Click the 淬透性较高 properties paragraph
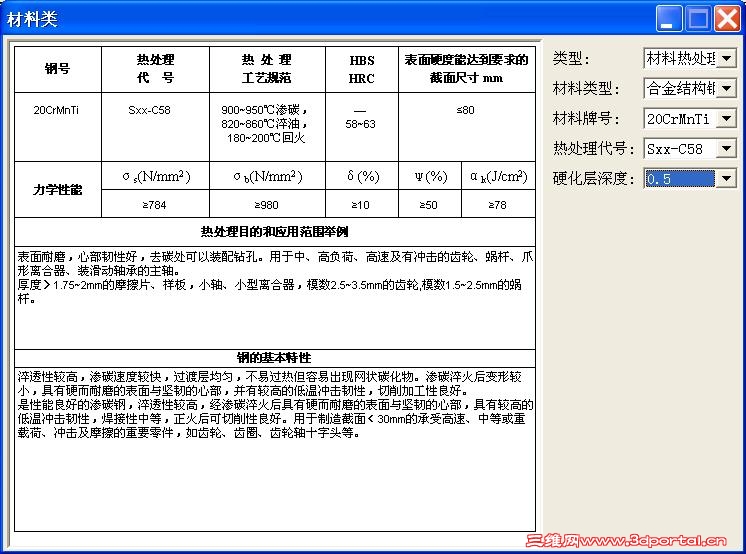The width and height of the screenshot is (746, 554). [x=275, y=405]
